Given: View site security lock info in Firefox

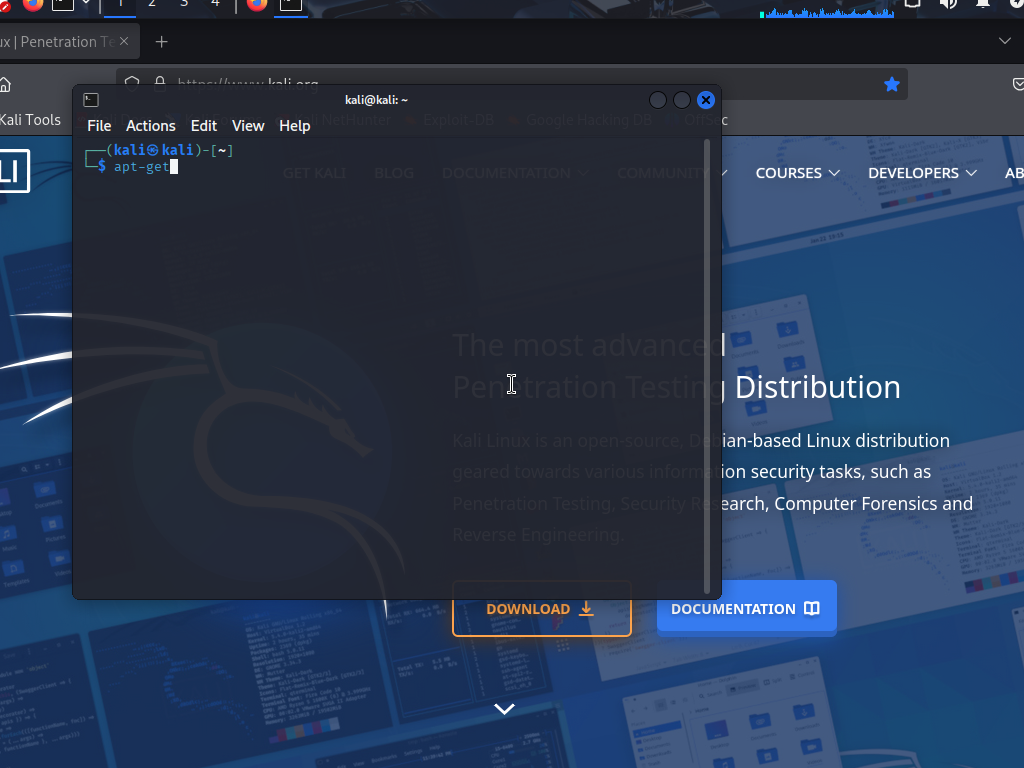Looking at the screenshot, I should coord(159,83).
